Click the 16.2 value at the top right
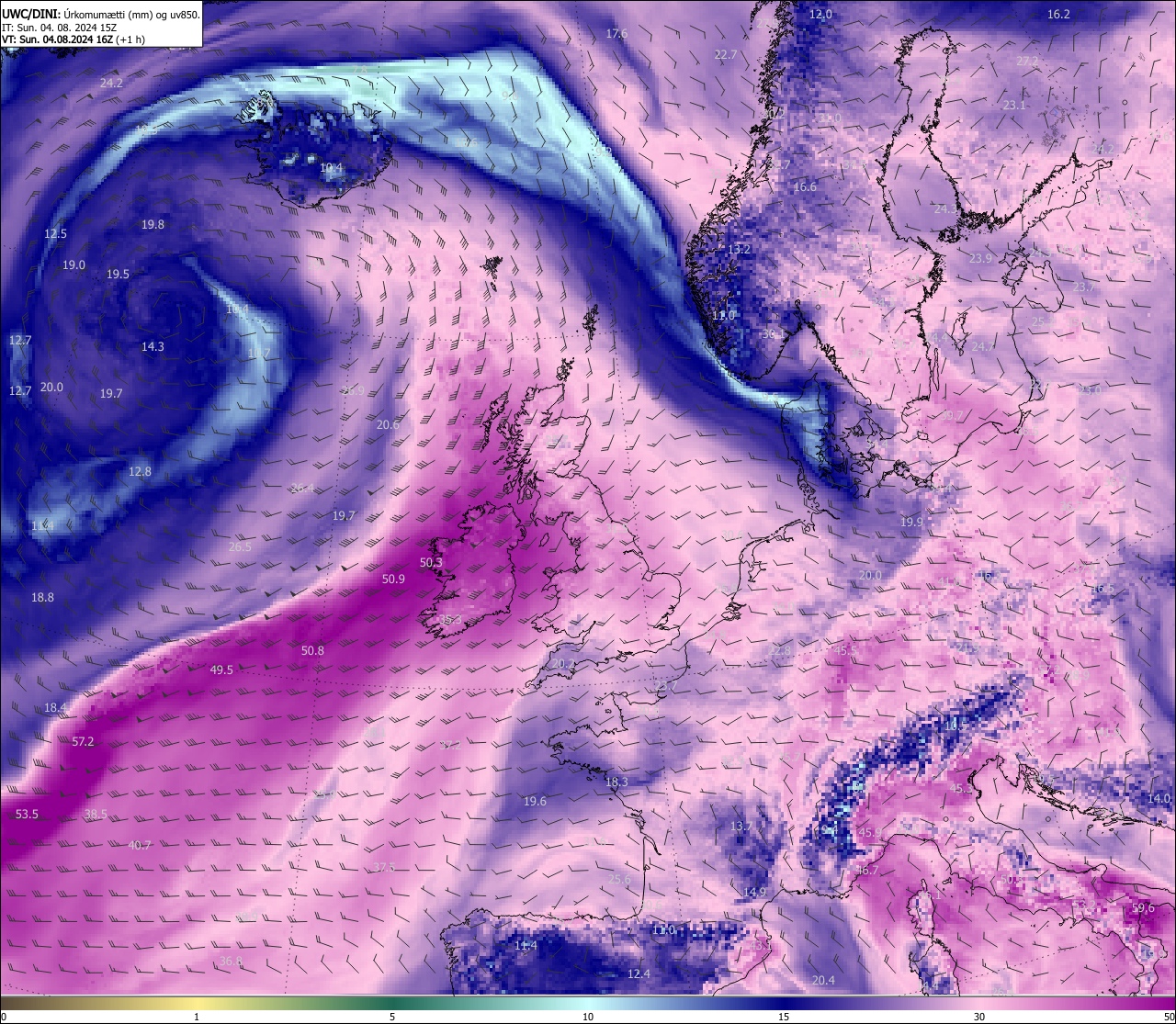The height and width of the screenshot is (1024, 1176). 1058,14
